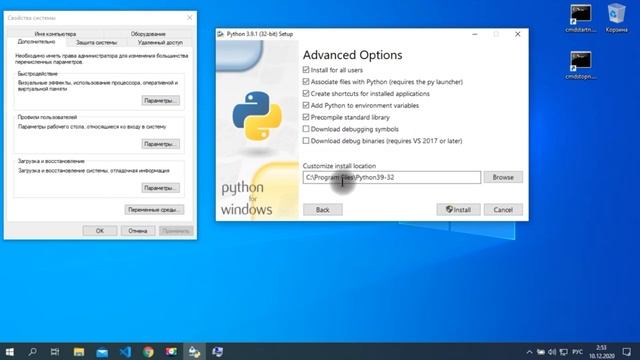Screen dimensions: 640x360
Task: Open battery status tray icon
Action: pyautogui.click(x=541, y=352)
